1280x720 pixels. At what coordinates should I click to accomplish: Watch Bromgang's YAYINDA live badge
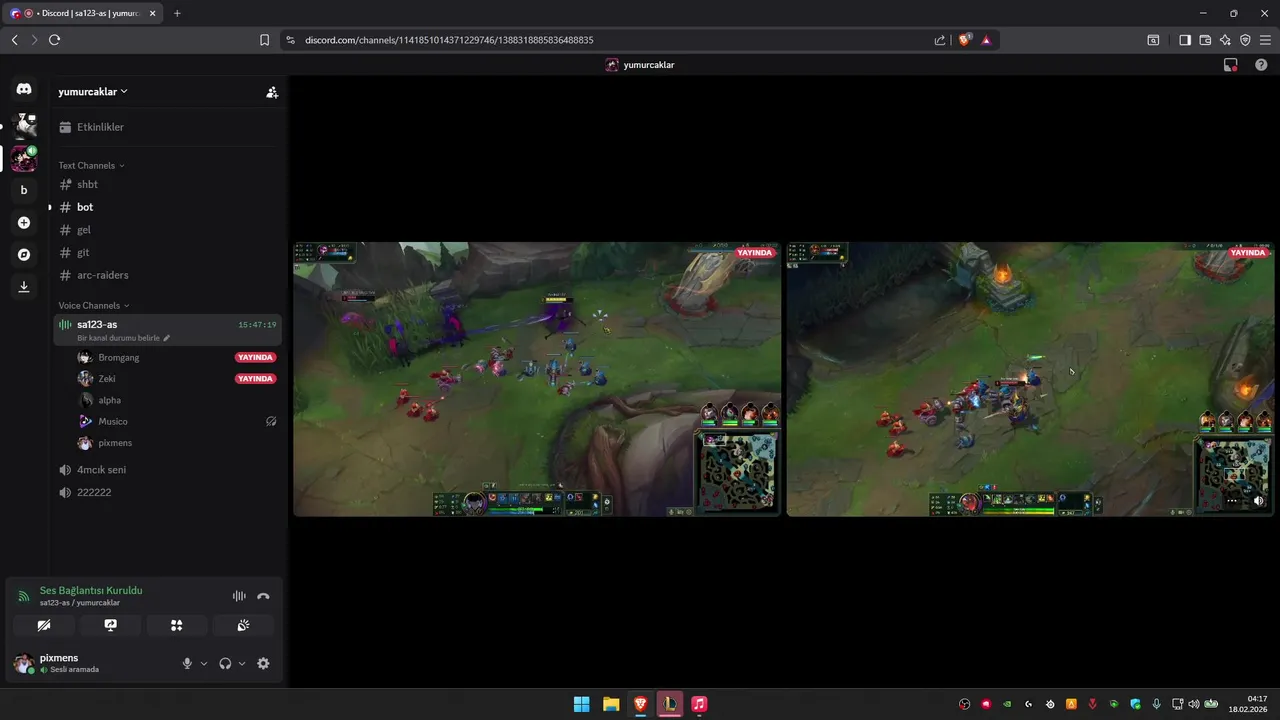pyautogui.click(x=255, y=357)
